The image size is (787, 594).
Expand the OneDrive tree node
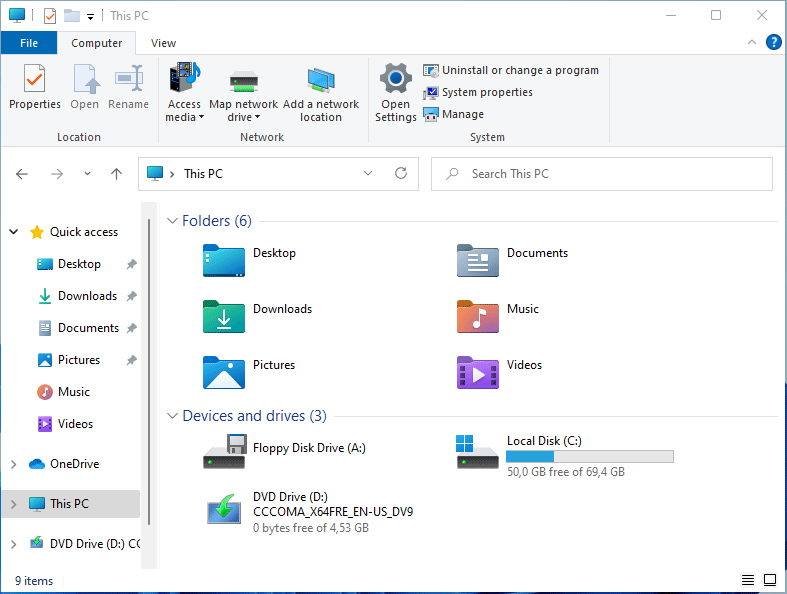[14, 464]
